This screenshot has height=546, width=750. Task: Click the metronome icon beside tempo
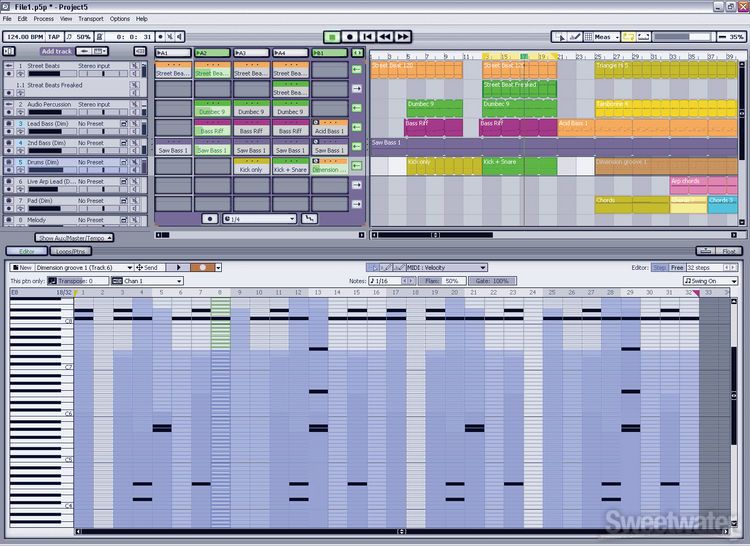67,36
